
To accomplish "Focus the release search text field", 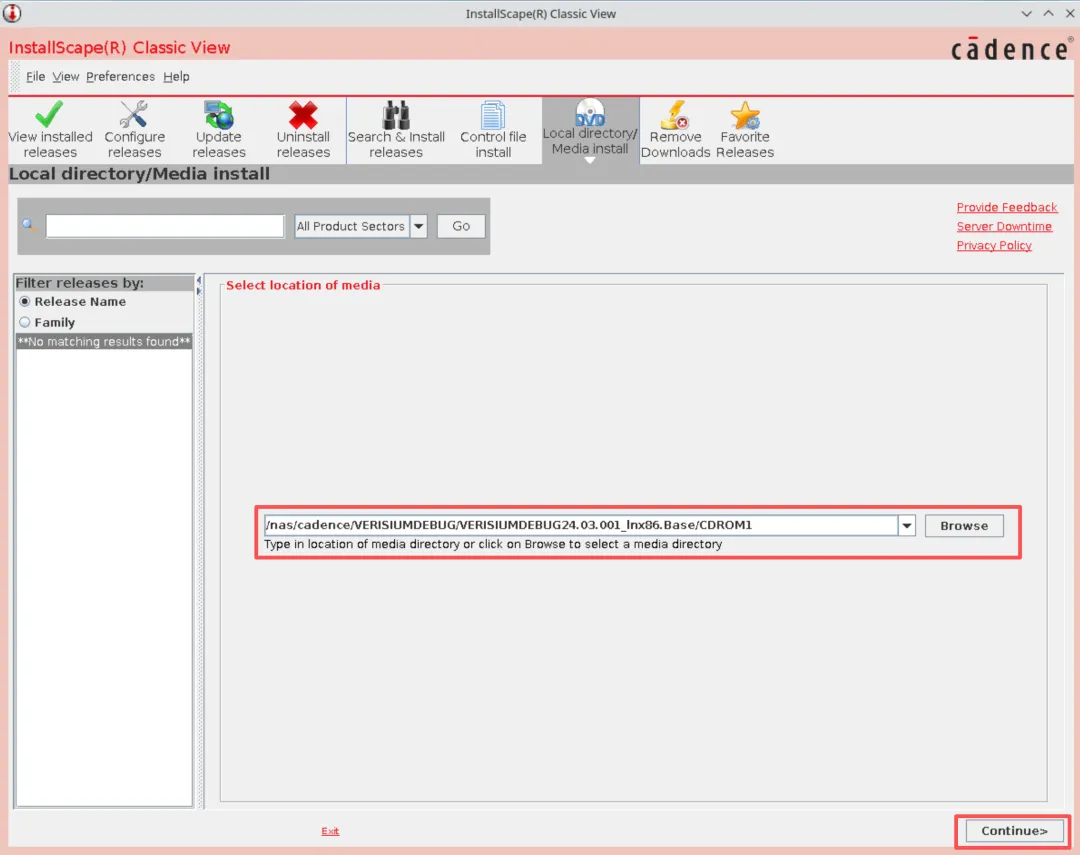I will (165, 226).
